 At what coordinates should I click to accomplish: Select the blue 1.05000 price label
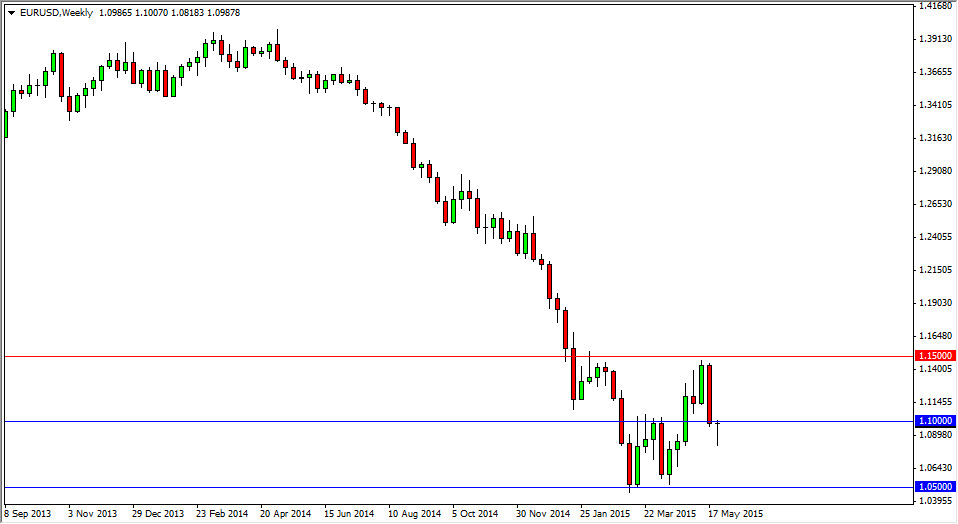point(935,487)
